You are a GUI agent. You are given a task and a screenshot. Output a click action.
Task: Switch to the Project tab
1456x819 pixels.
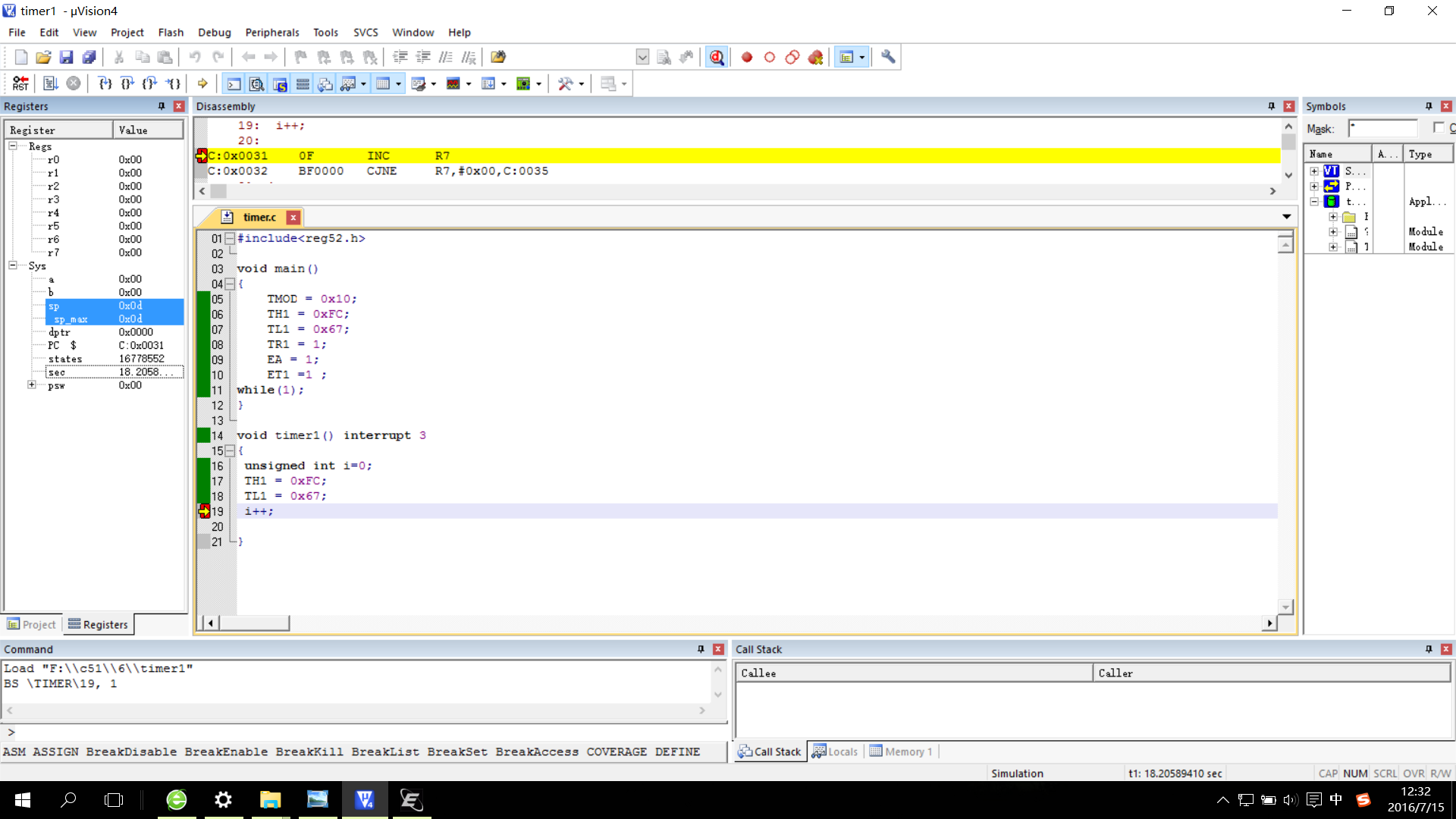pos(32,624)
